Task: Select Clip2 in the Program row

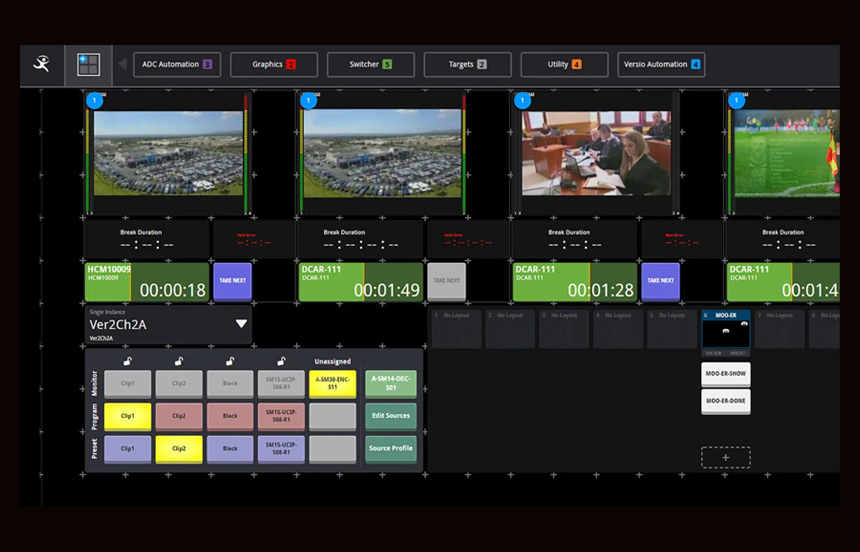Action: (179, 416)
